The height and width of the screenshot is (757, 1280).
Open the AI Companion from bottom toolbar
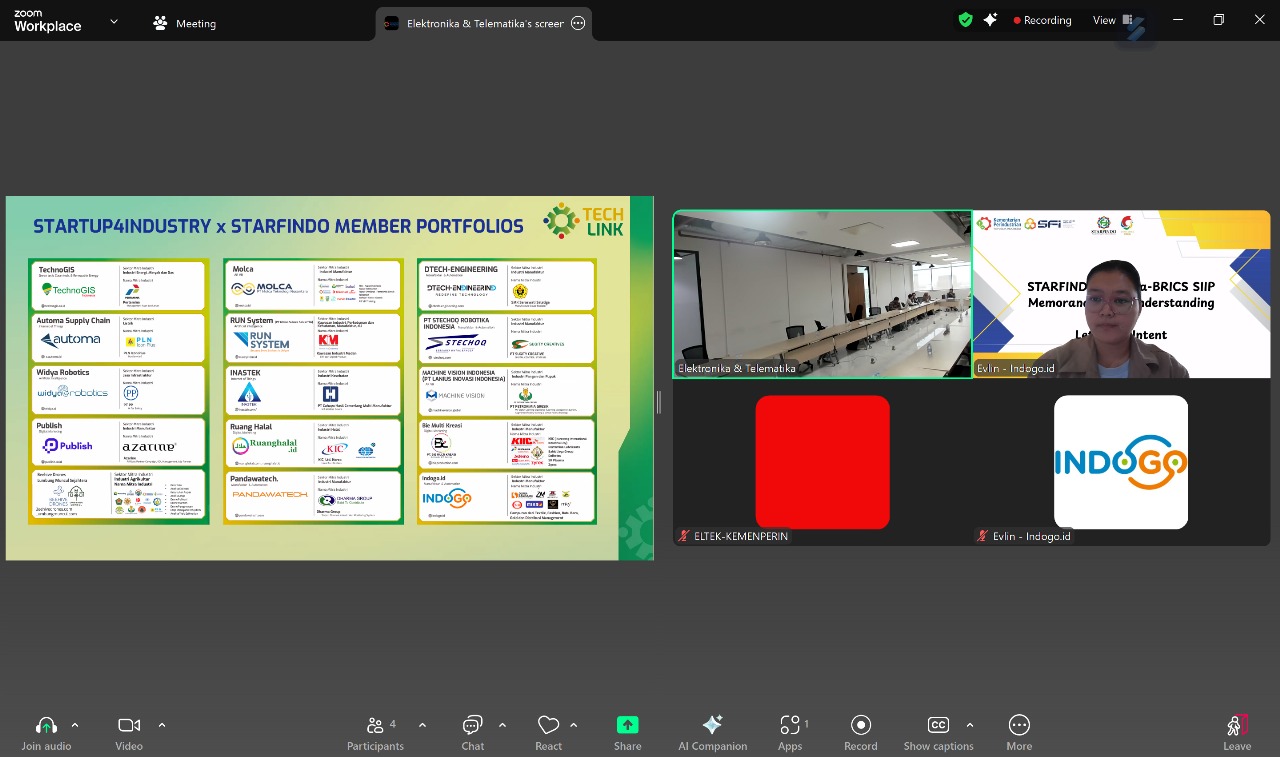coord(712,733)
